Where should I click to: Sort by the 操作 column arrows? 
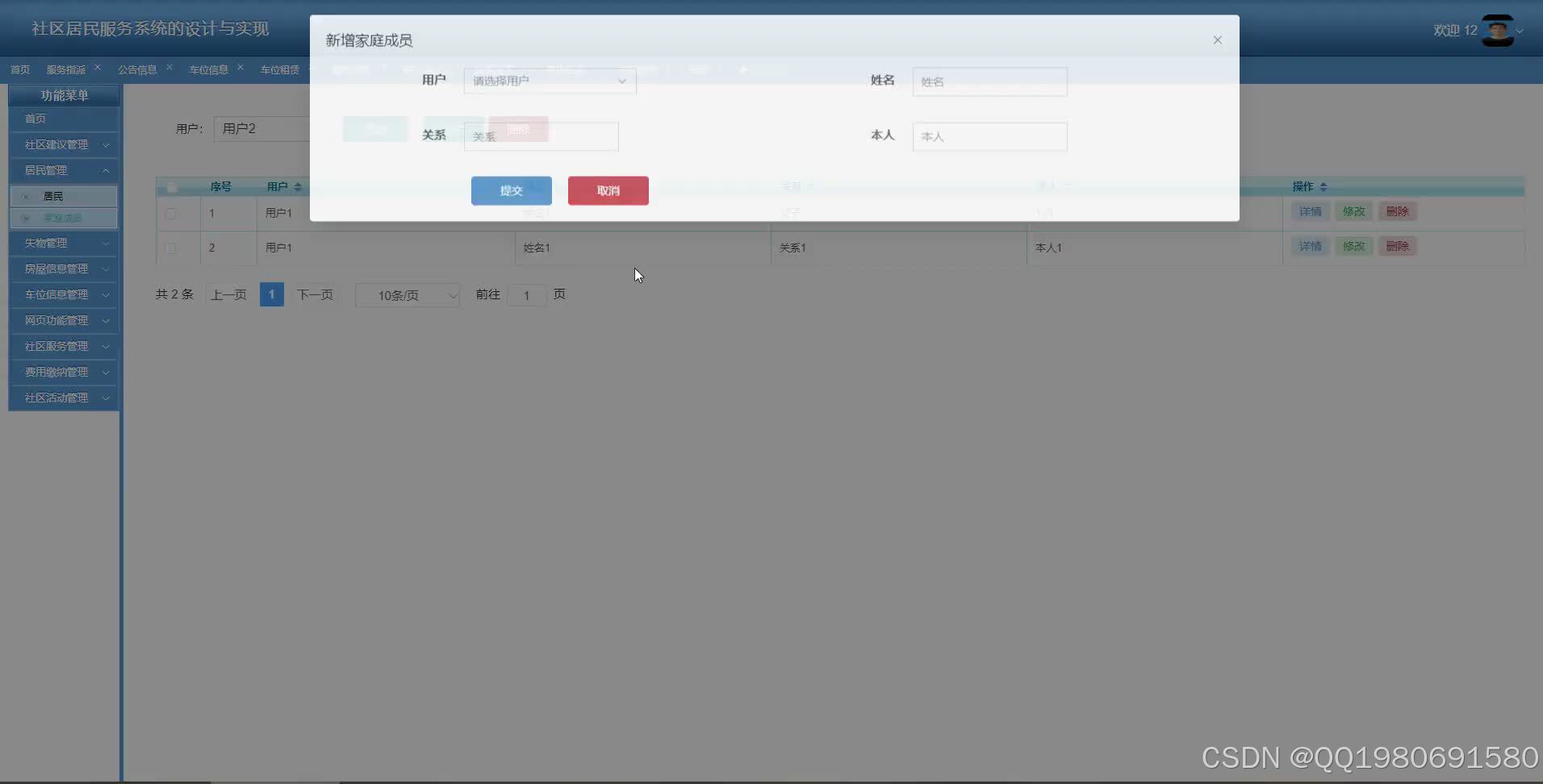tap(1323, 187)
